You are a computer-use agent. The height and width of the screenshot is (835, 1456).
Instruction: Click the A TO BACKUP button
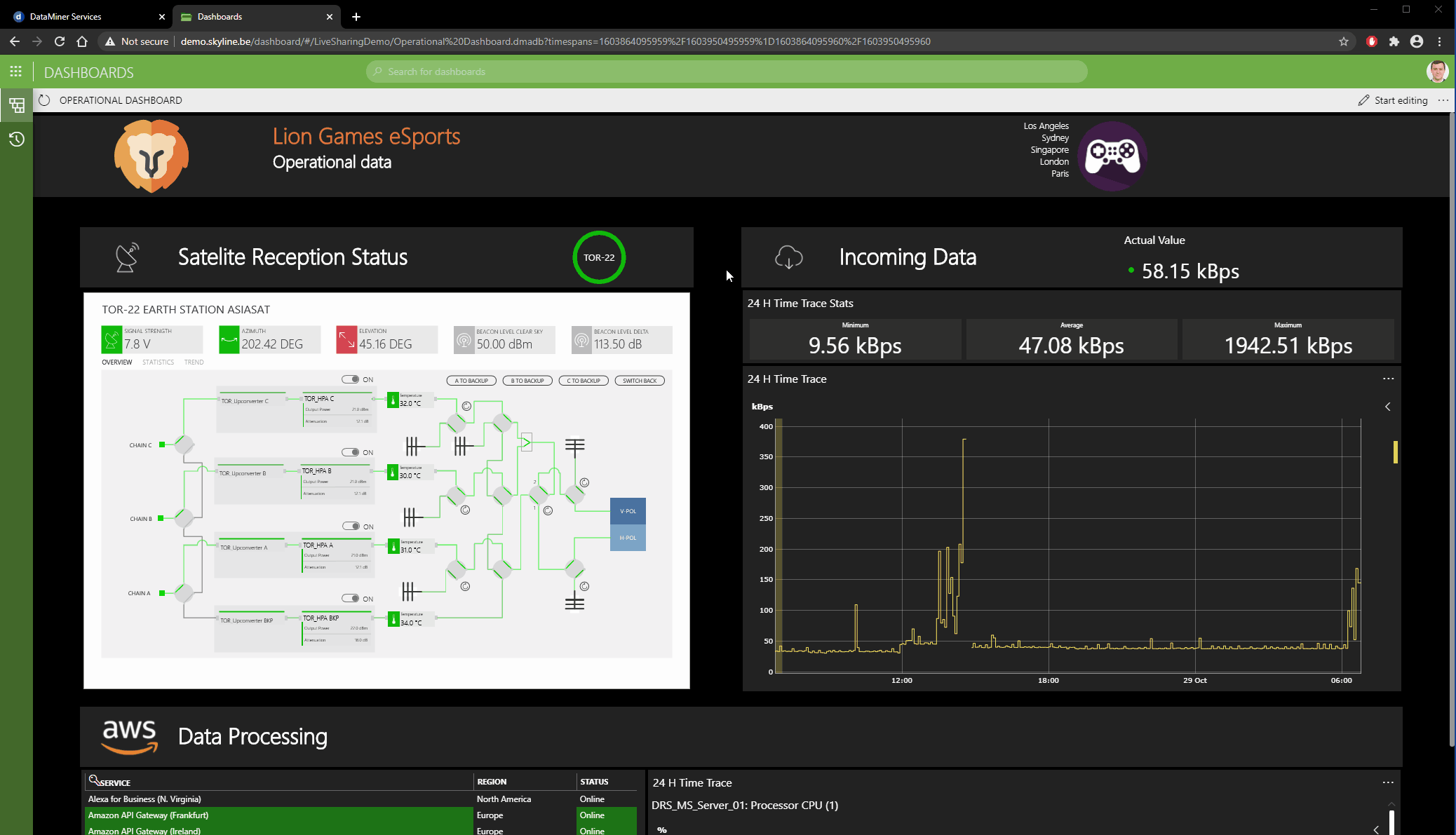pos(471,381)
